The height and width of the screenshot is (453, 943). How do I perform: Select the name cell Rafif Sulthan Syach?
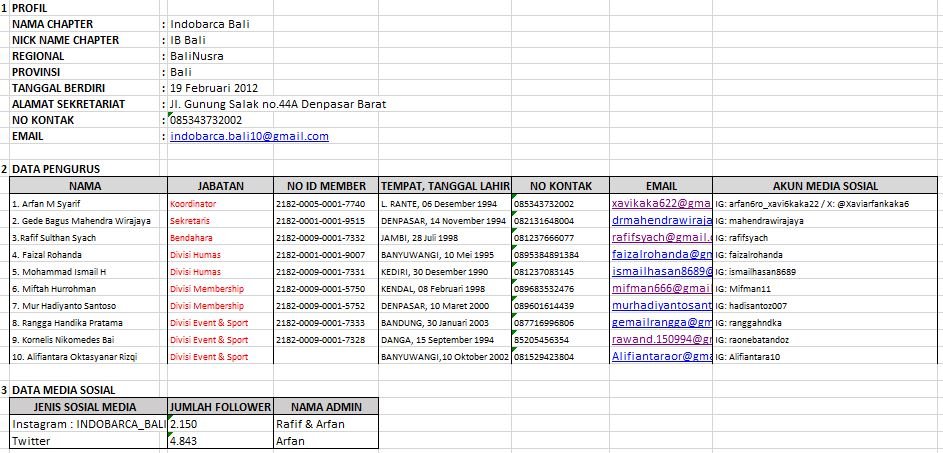88,237
